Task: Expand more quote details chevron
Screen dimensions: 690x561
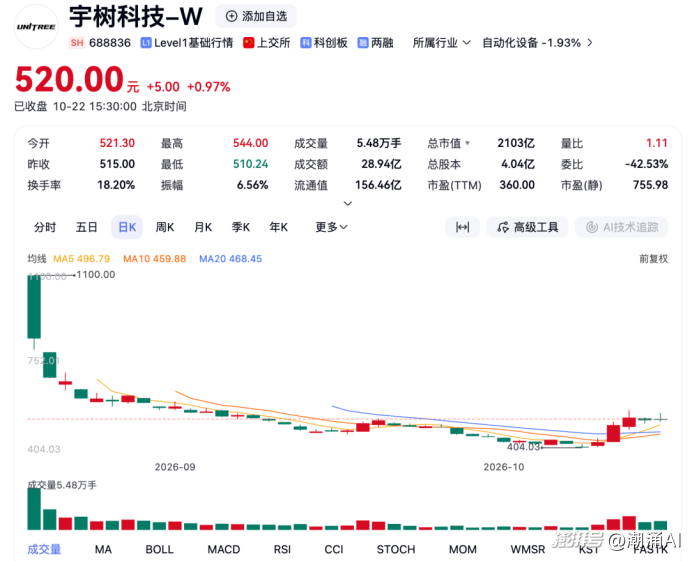Action: (348, 203)
